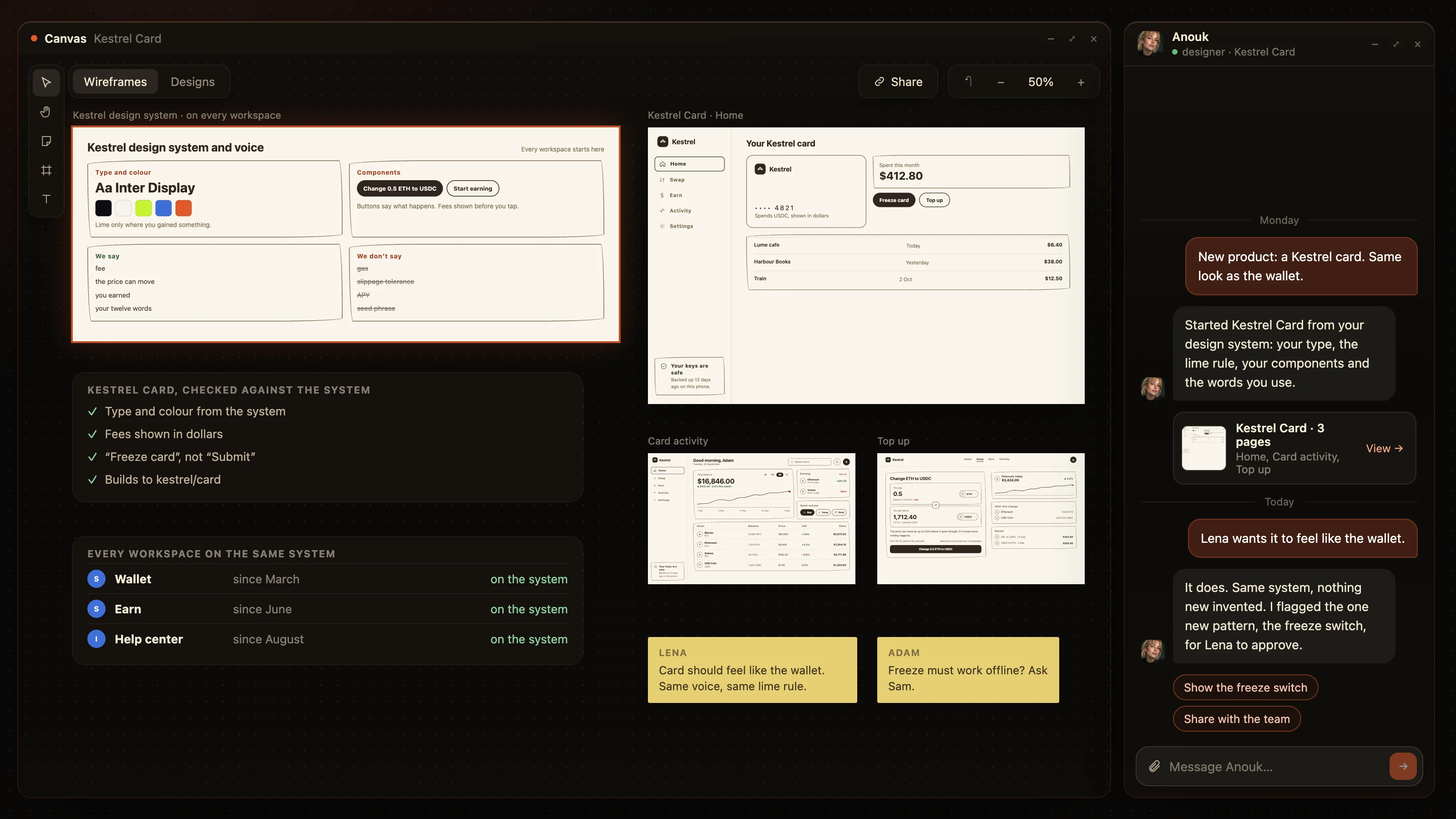Send message with the arrow button
Screen dimensions: 1456x819
coord(1403,766)
